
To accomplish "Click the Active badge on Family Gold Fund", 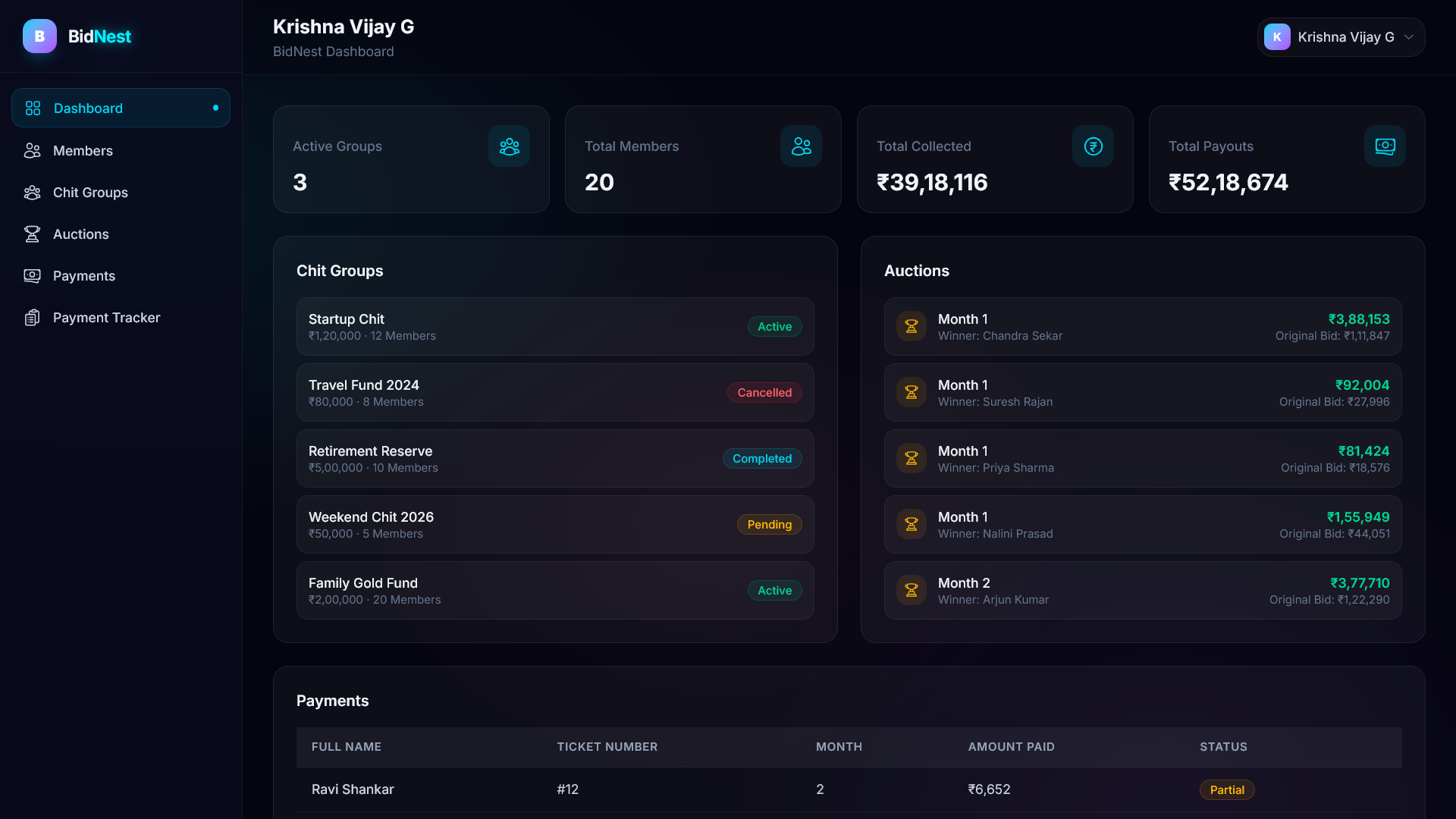I will pyautogui.click(x=774, y=591).
